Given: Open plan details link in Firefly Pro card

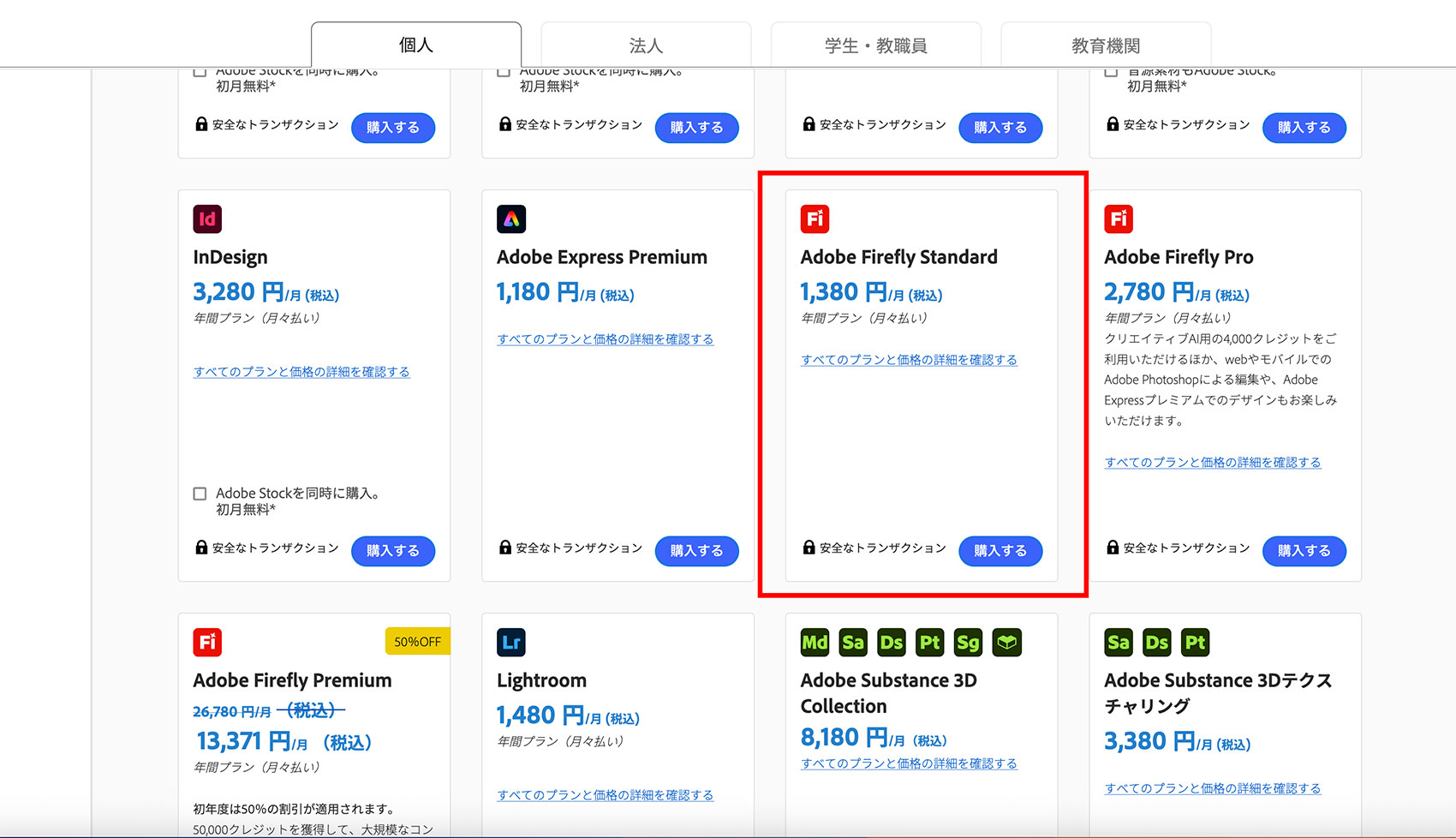Looking at the screenshot, I should [1213, 463].
